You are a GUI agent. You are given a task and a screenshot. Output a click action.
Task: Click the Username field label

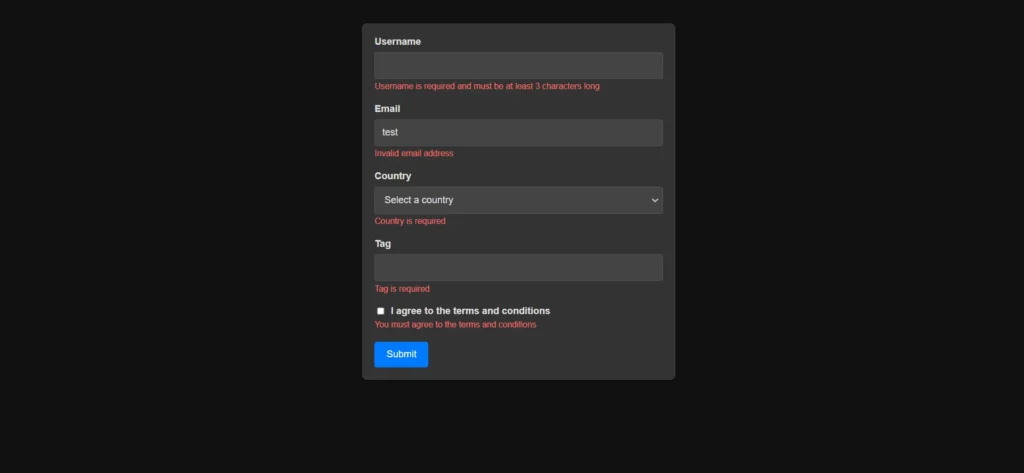(398, 42)
